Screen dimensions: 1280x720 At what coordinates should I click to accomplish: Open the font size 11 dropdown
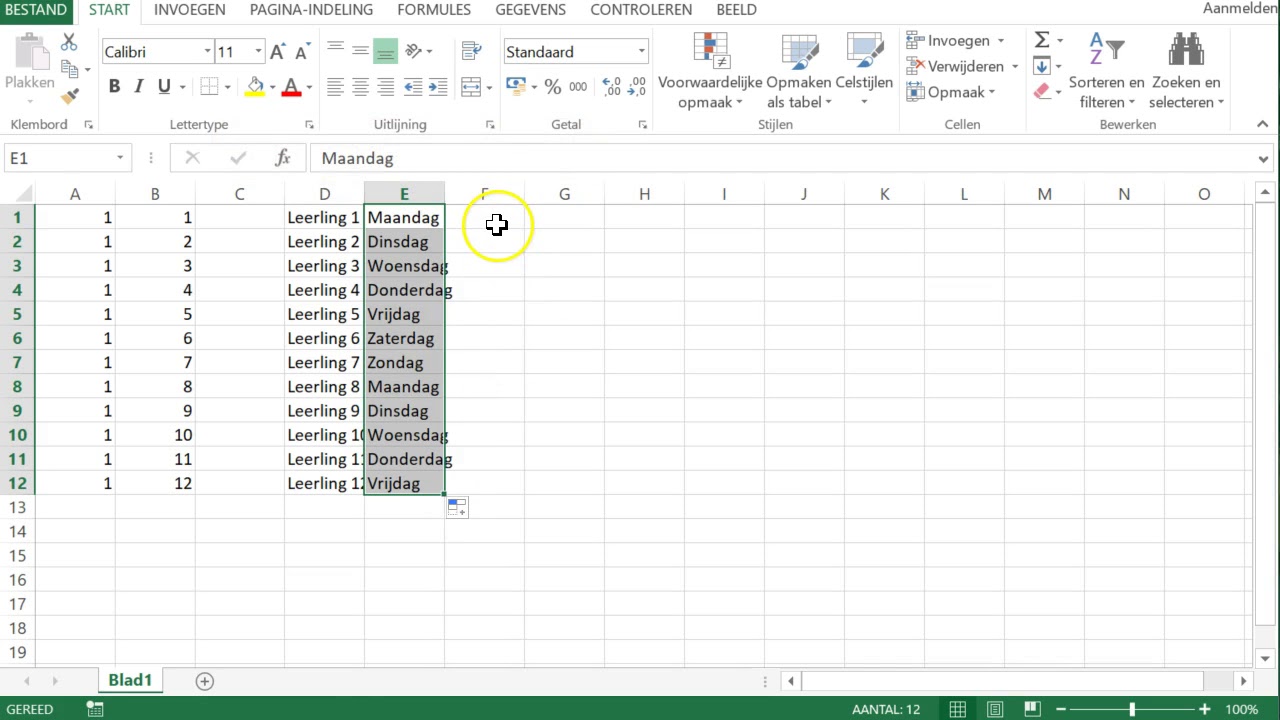258,52
